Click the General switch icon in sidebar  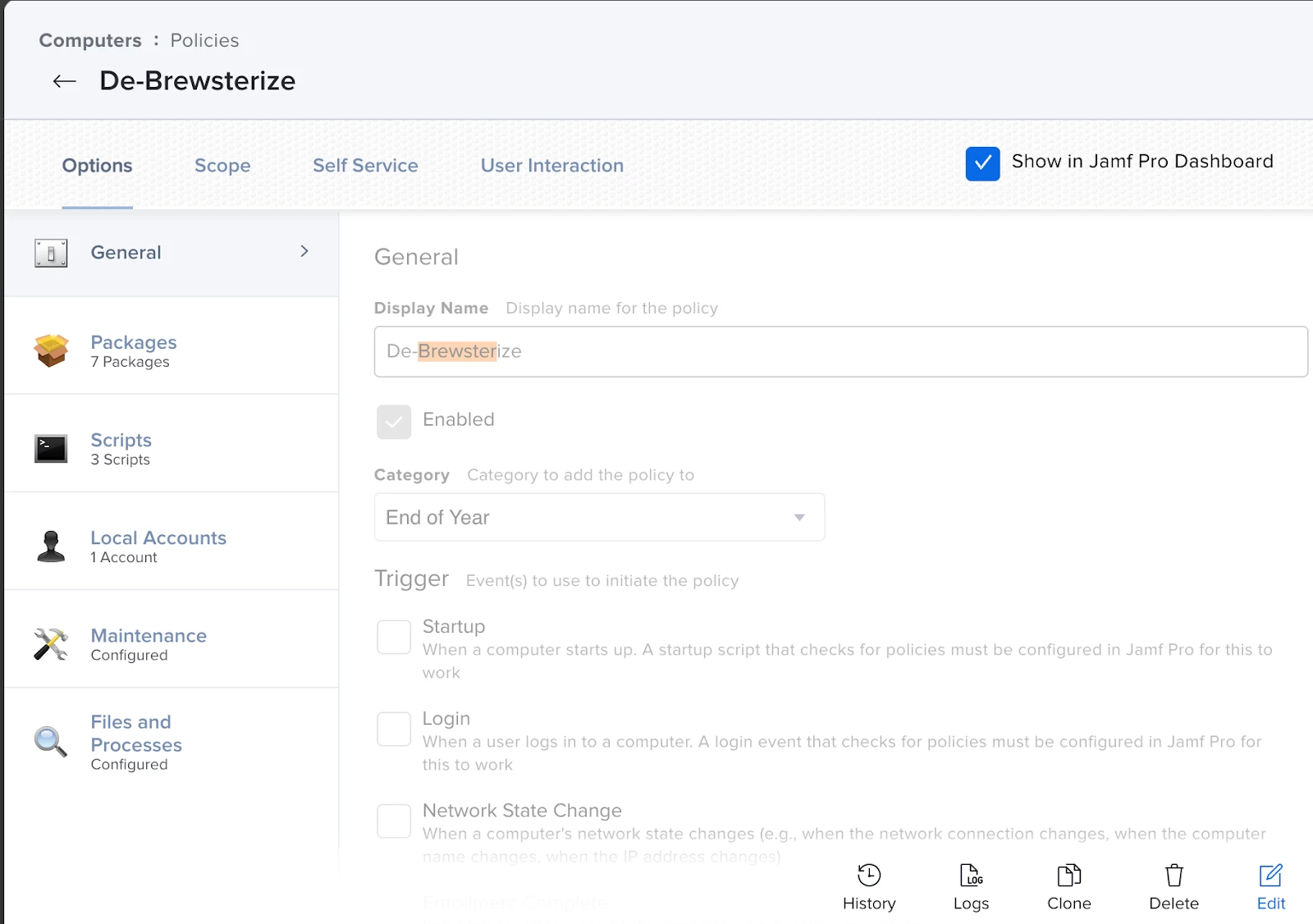51,253
